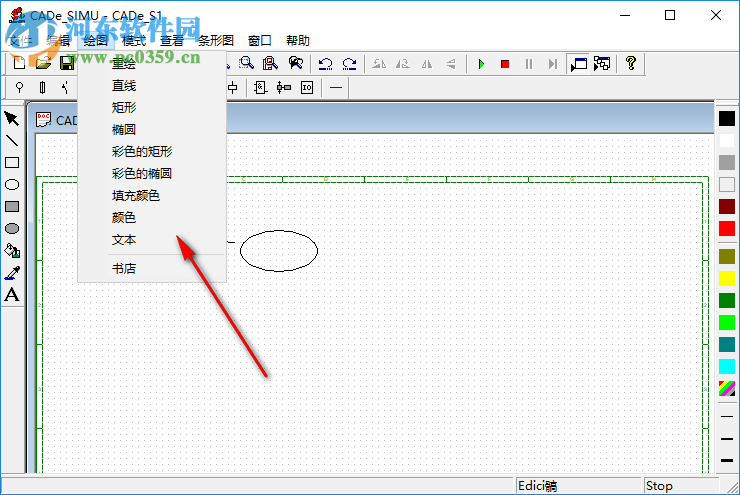The width and height of the screenshot is (740, 495).
Task: Open the 条形图 menu
Action: coord(216,41)
